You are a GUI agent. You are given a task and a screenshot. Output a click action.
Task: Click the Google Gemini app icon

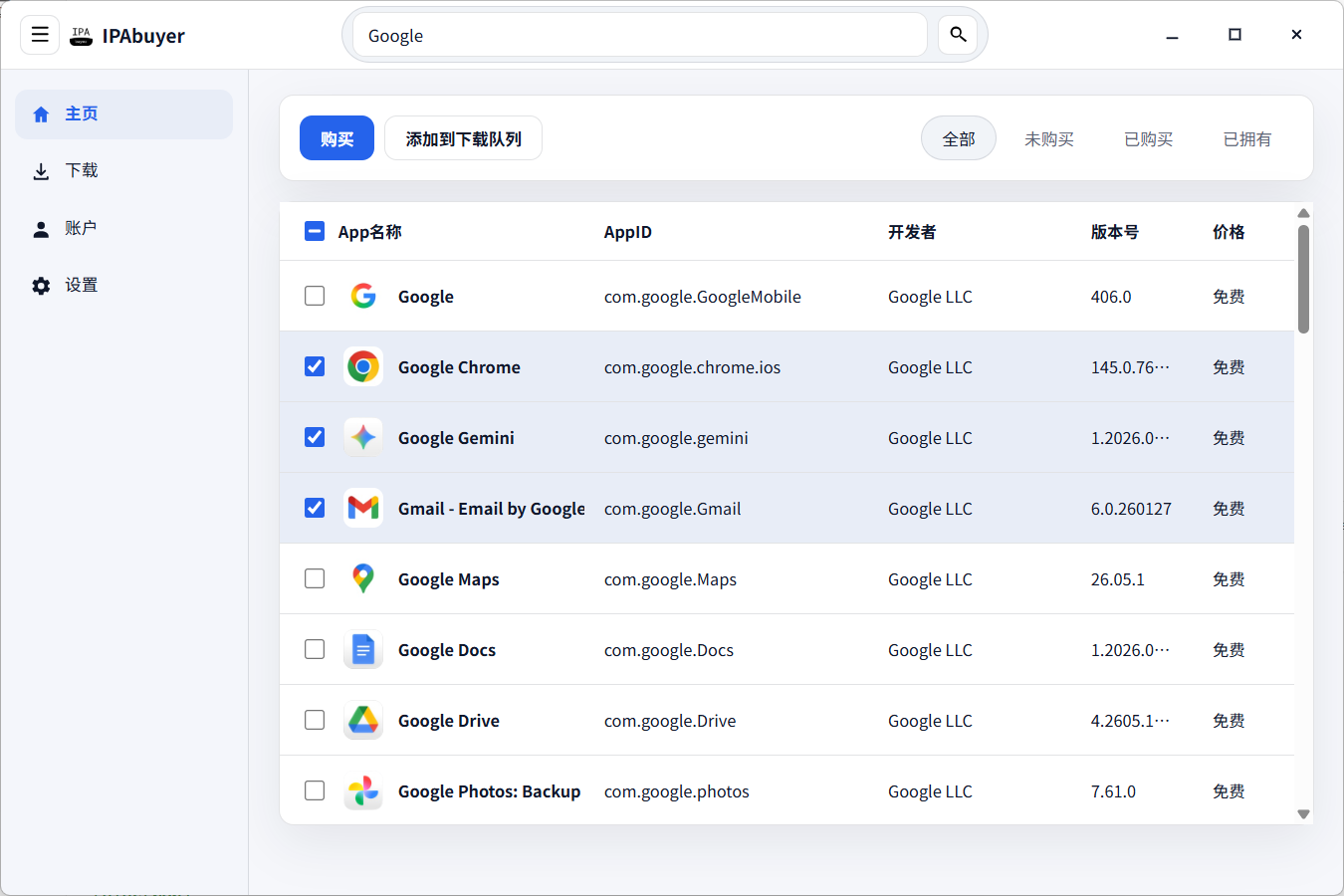(x=363, y=438)
